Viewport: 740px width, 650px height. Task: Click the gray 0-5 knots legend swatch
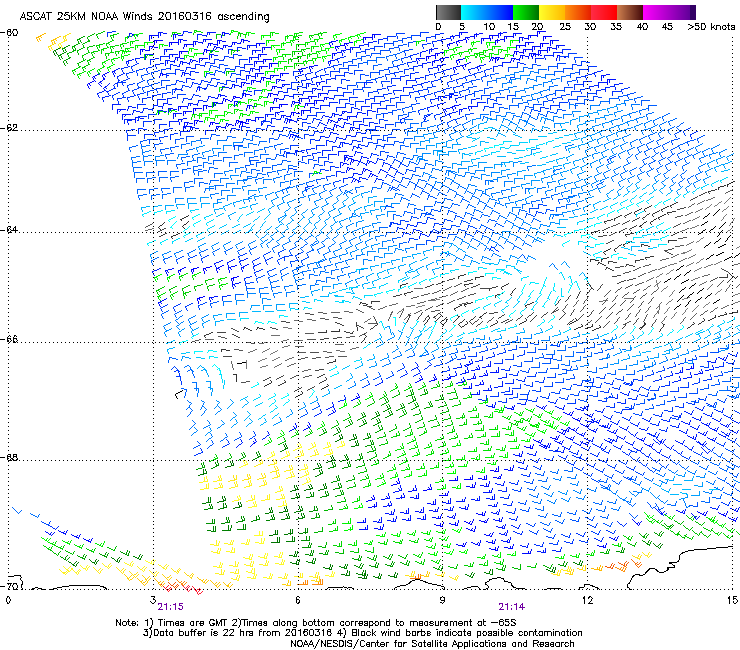(448, 12)
